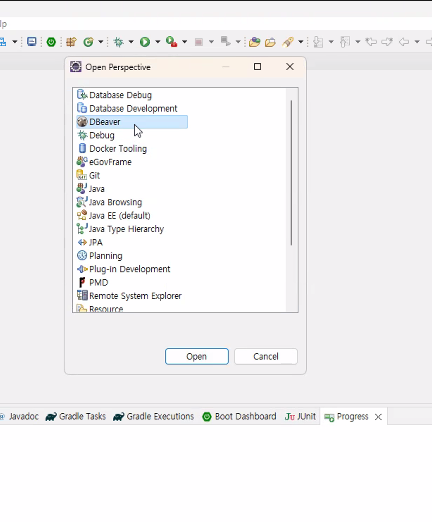Open dropdown beside red-badged Run icon
The width and height of the screenshot is (432, 523).
click(x=184, y=42)
